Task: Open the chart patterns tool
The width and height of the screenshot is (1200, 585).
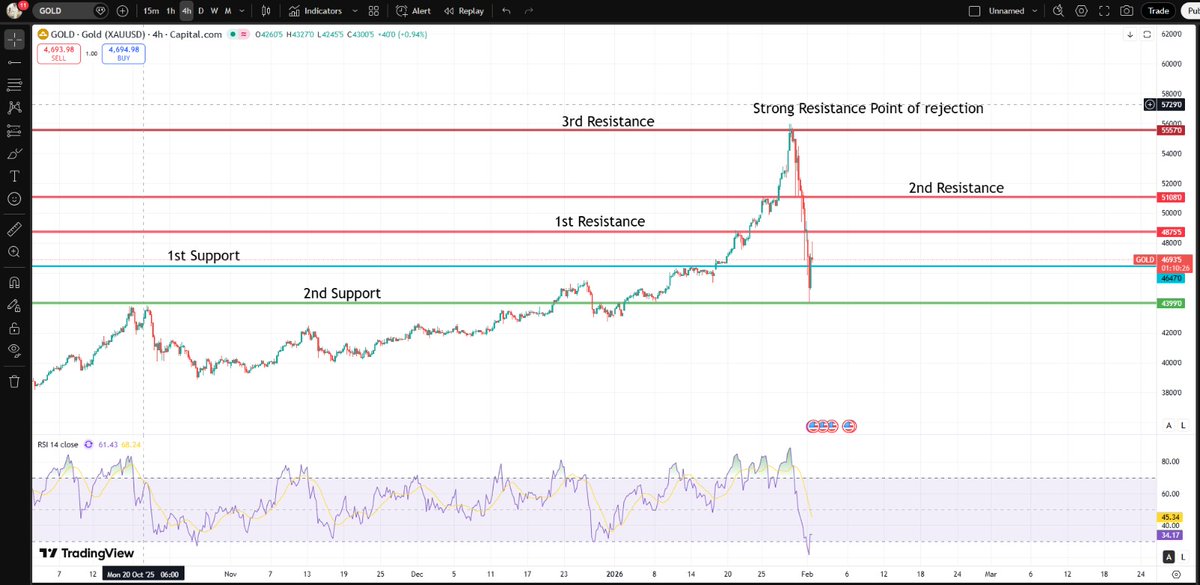Action: pos(14,106)
